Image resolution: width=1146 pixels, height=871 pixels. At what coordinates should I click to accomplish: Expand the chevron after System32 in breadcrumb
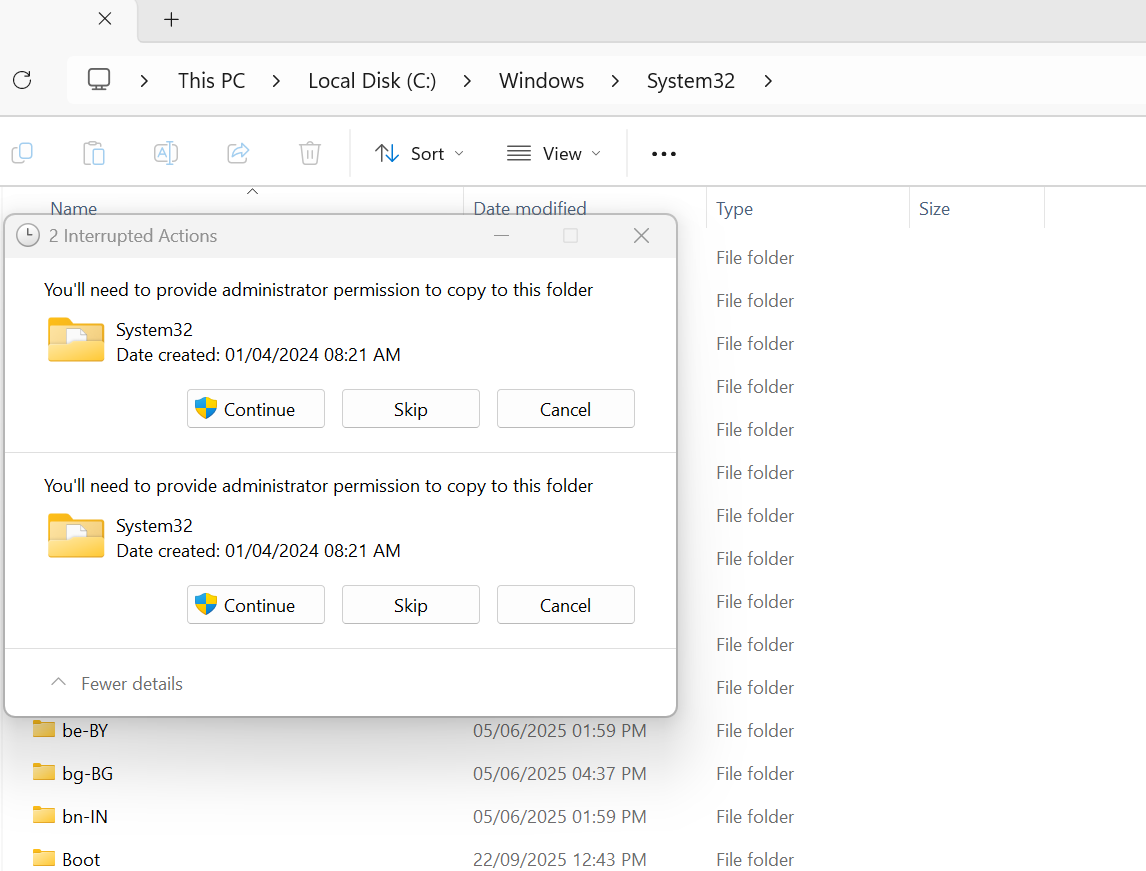(768, 81)
